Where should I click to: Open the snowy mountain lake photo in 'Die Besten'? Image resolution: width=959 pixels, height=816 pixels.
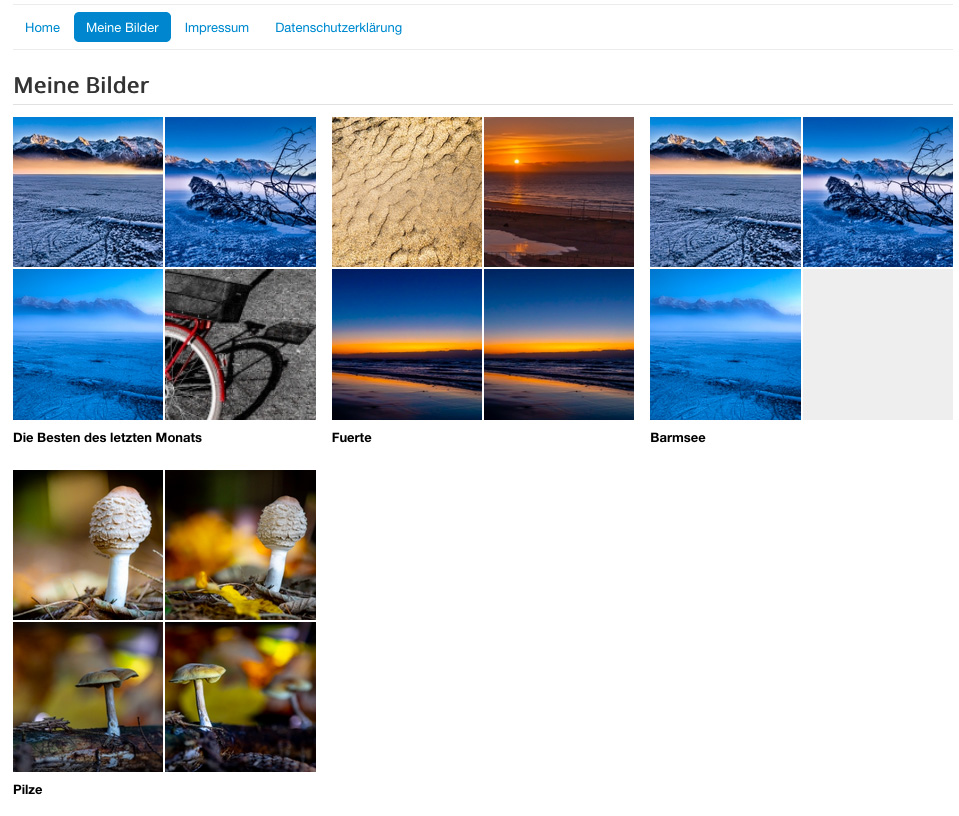[x=88, y=192]
